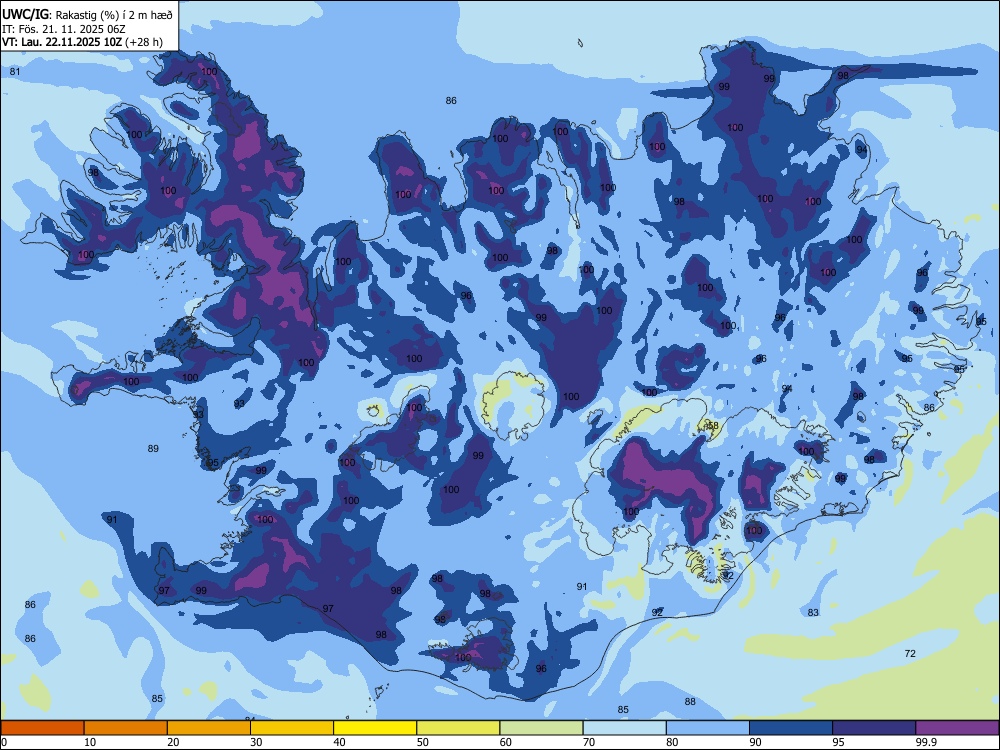Click the map value '81' over the sea
Viewport: 1000px width, 750px height.
15,71
